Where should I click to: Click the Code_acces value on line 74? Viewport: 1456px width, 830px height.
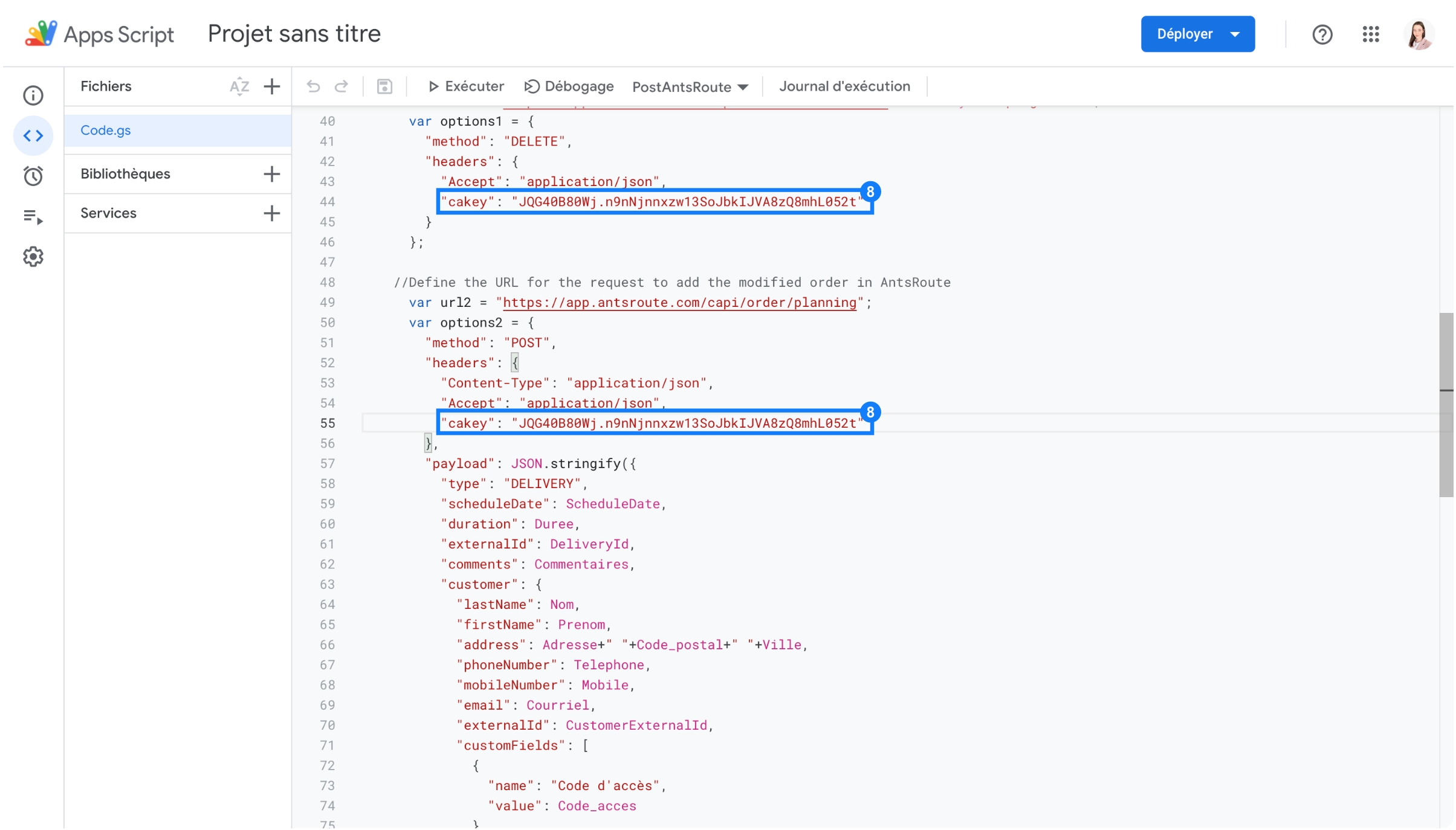(x=597, y=806)
